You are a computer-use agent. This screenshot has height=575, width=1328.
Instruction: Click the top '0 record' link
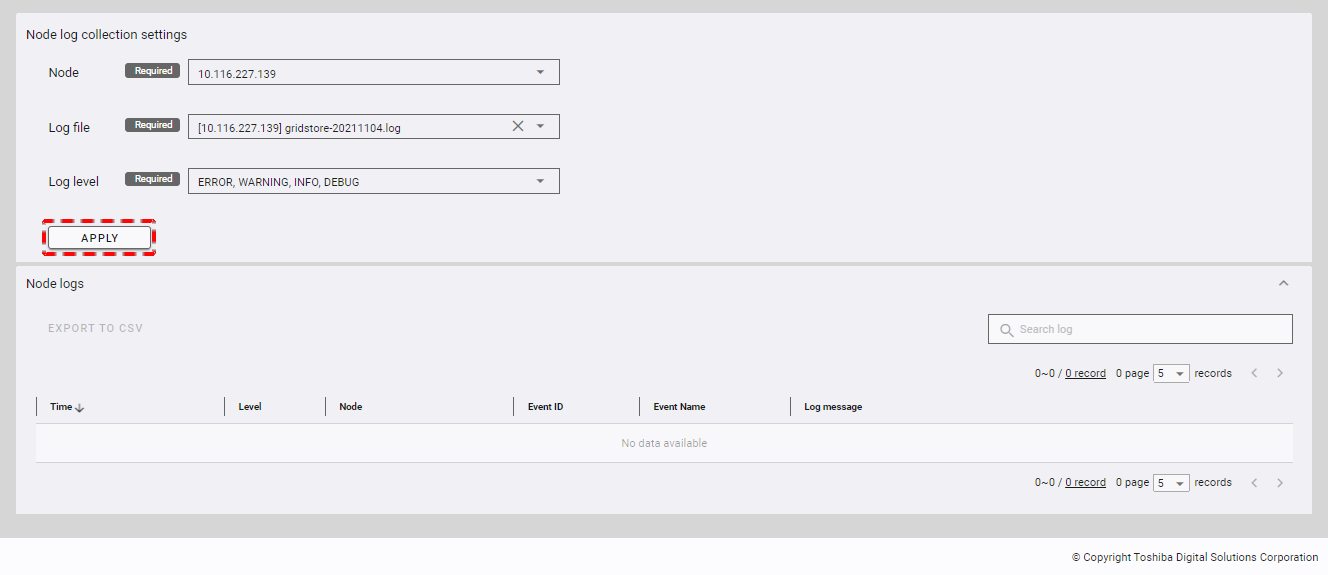1085,374
